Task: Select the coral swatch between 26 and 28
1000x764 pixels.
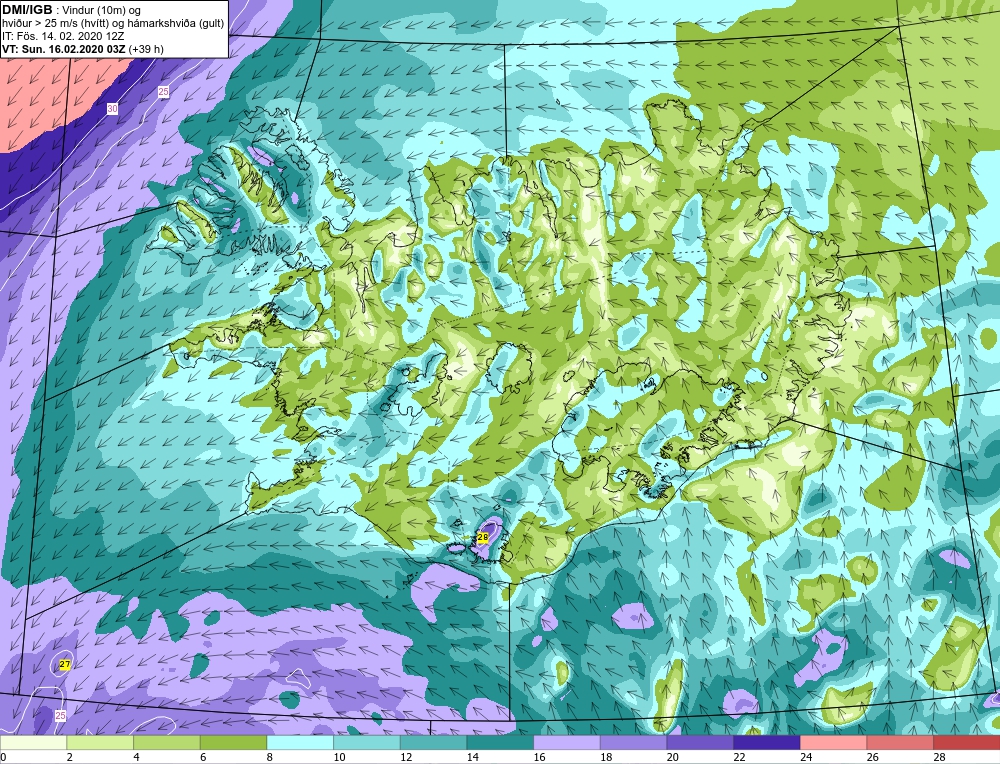Action: point(900,743)
